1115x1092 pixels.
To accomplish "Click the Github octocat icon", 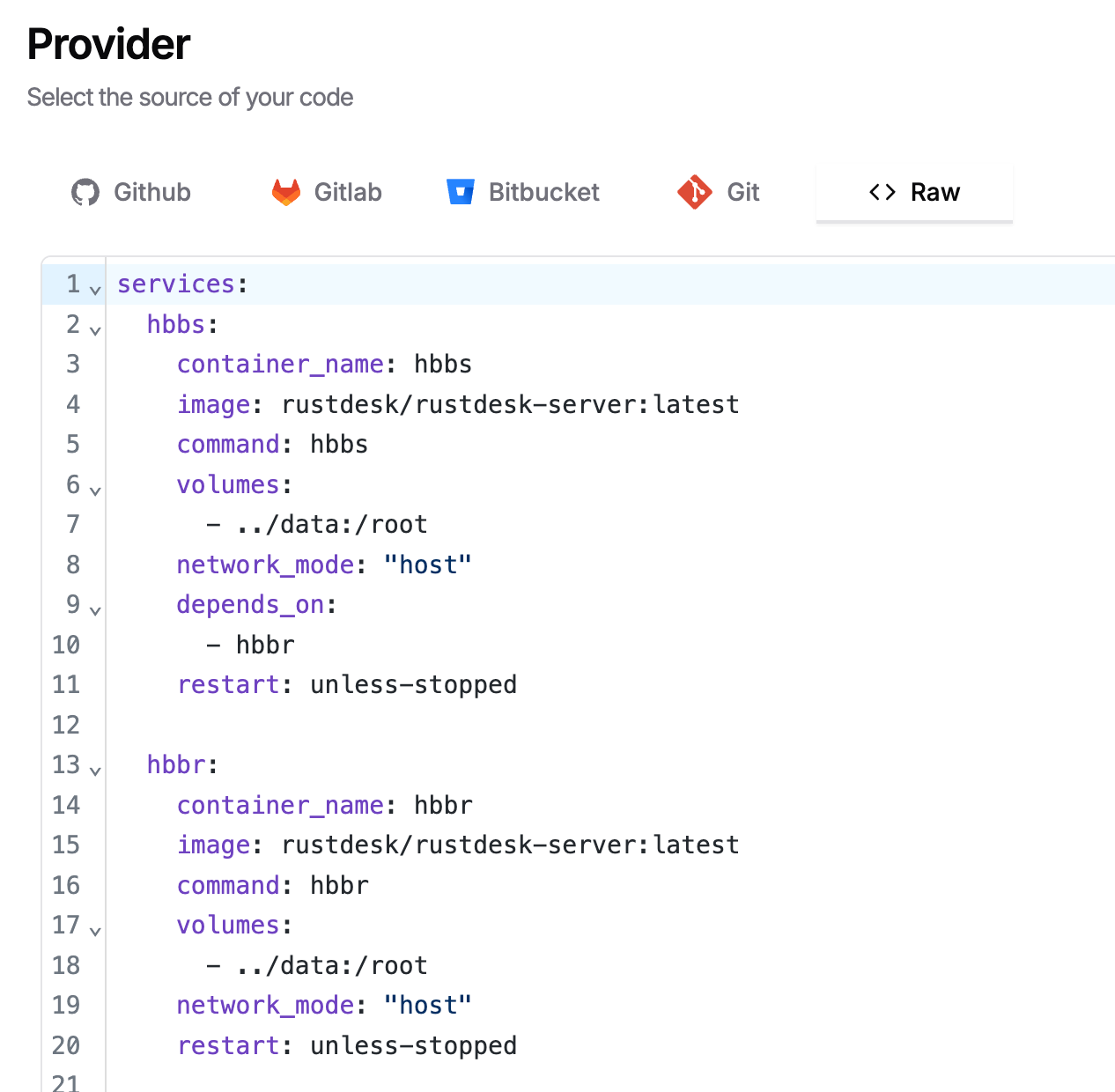I will pyautogui.click(x=85, y=192).
